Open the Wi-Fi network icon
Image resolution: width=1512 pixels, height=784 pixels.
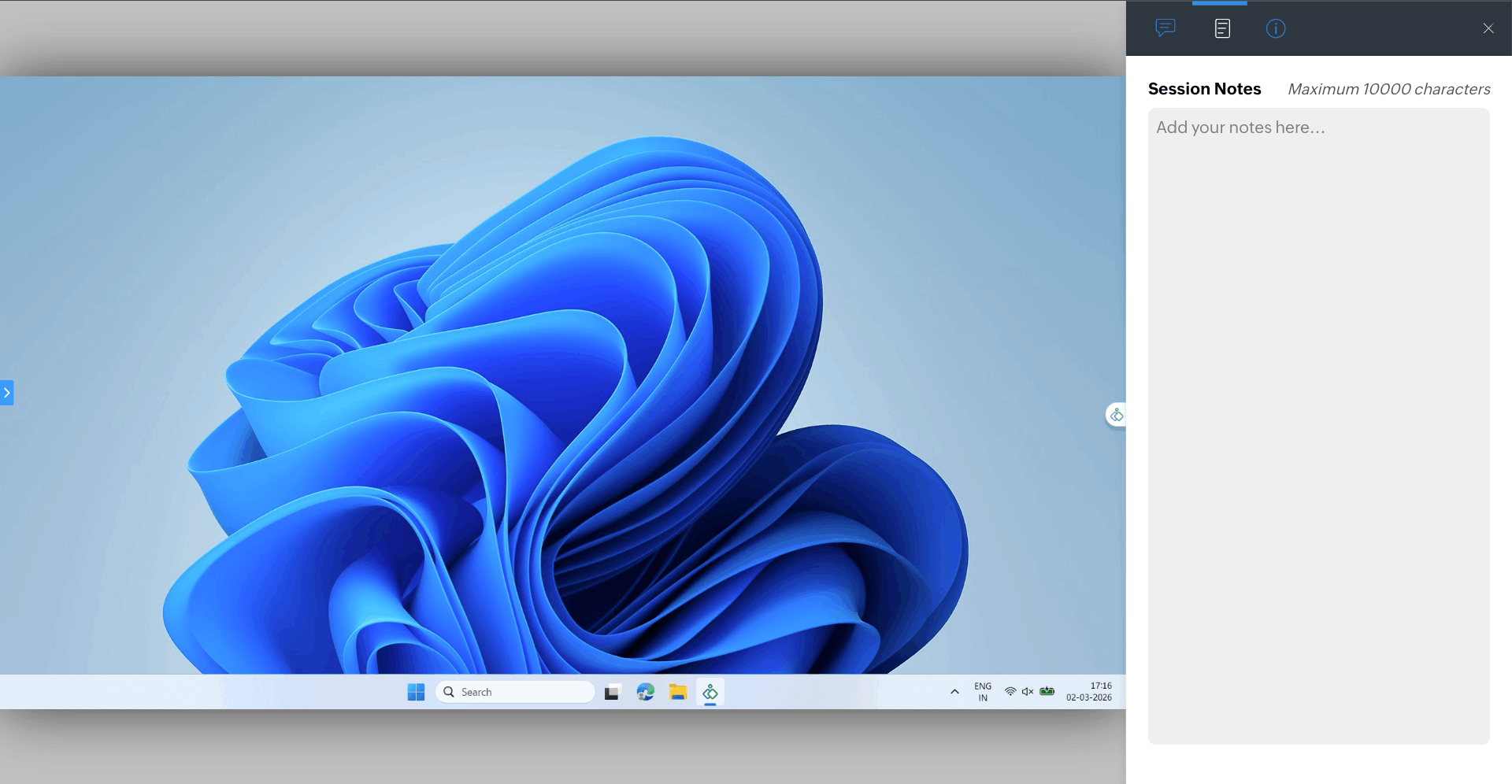click(x=1010, y=692)
